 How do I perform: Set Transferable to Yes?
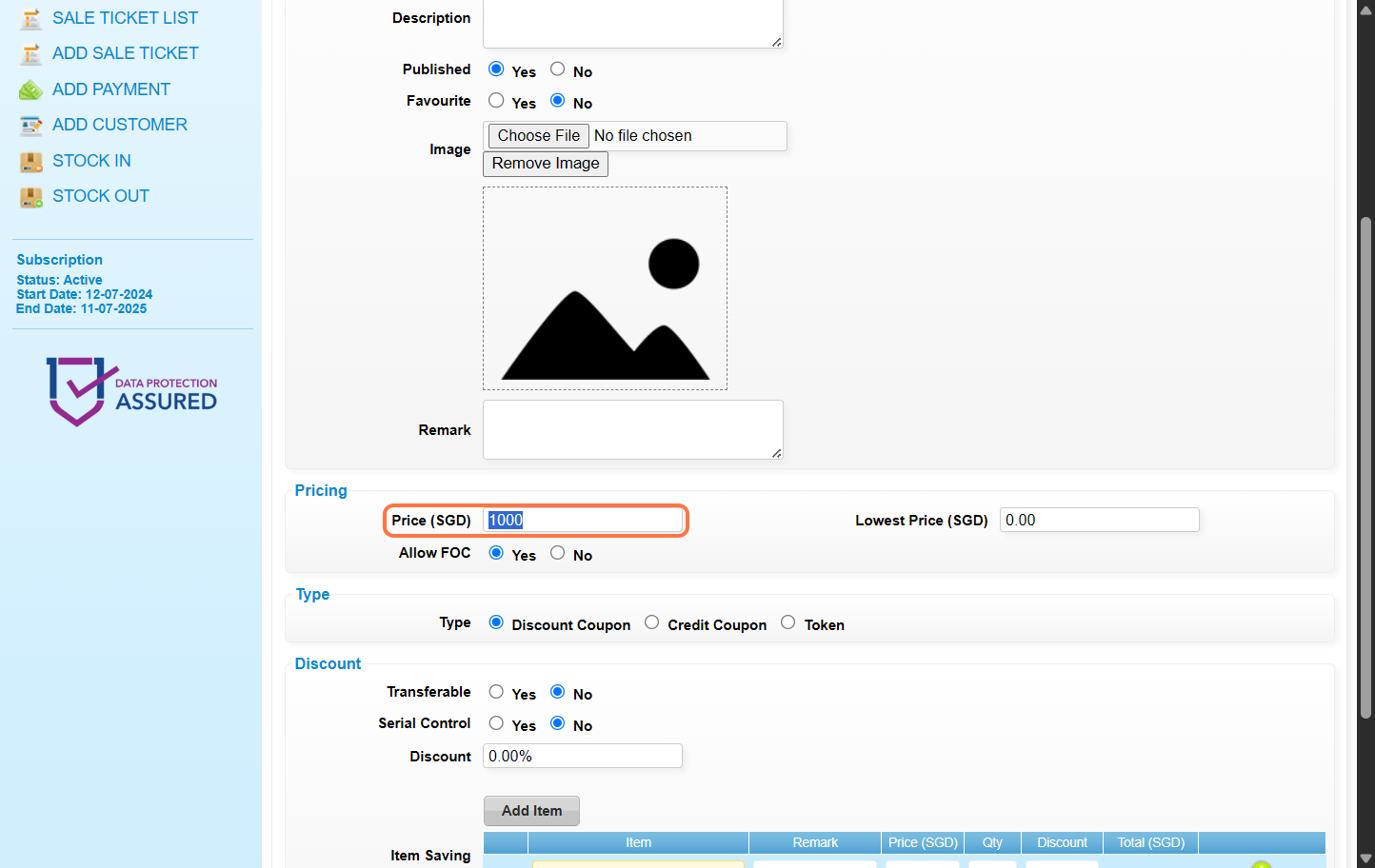coord(496,692)
